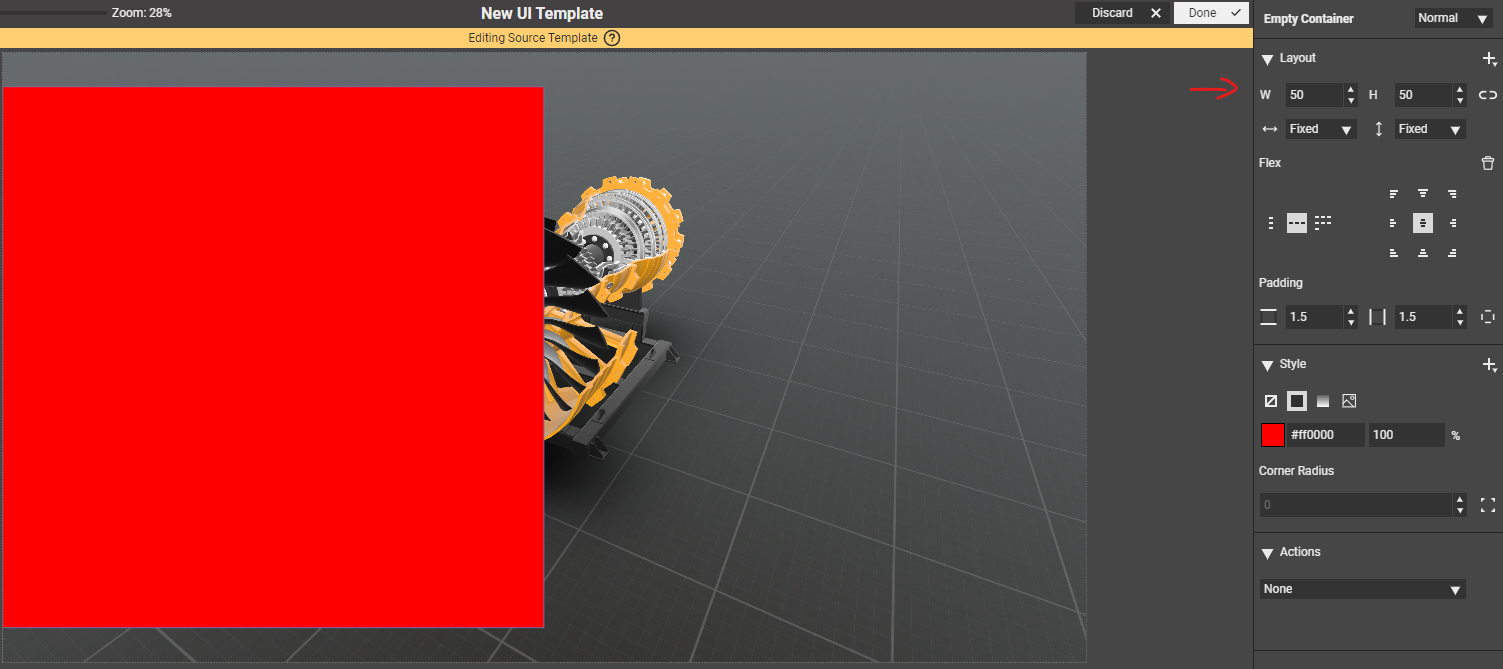Select the vertical flex direction icon
The image size is (1503, 669).
click(1270, 223)
